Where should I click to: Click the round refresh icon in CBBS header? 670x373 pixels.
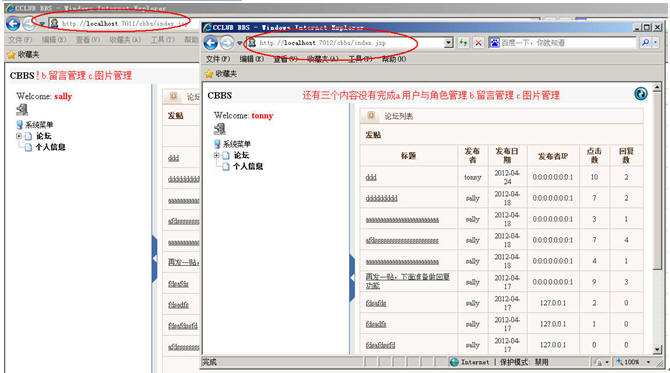click(641, 94)
